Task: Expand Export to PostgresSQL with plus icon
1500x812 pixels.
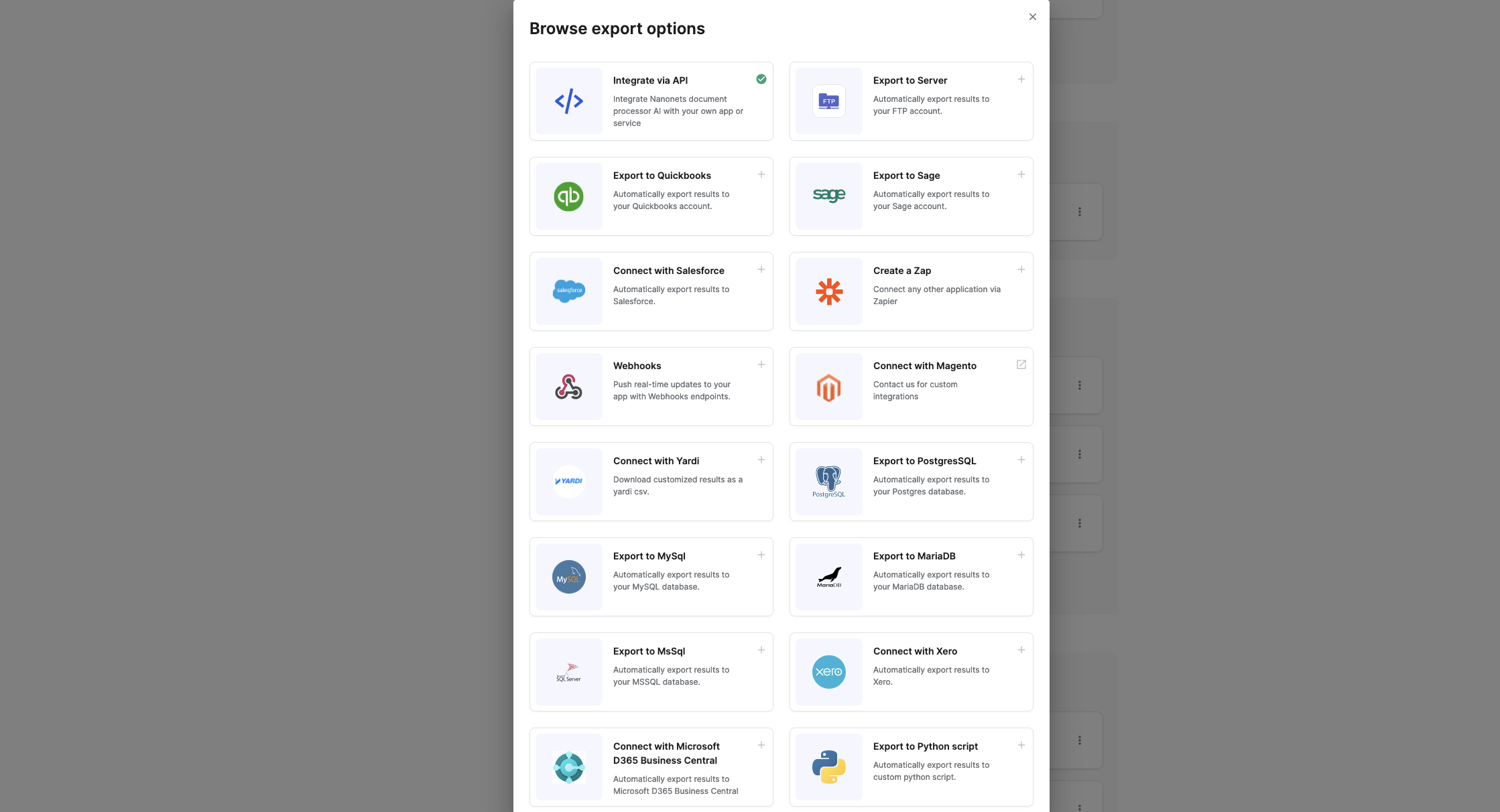Action: [x=1021, y=460]
